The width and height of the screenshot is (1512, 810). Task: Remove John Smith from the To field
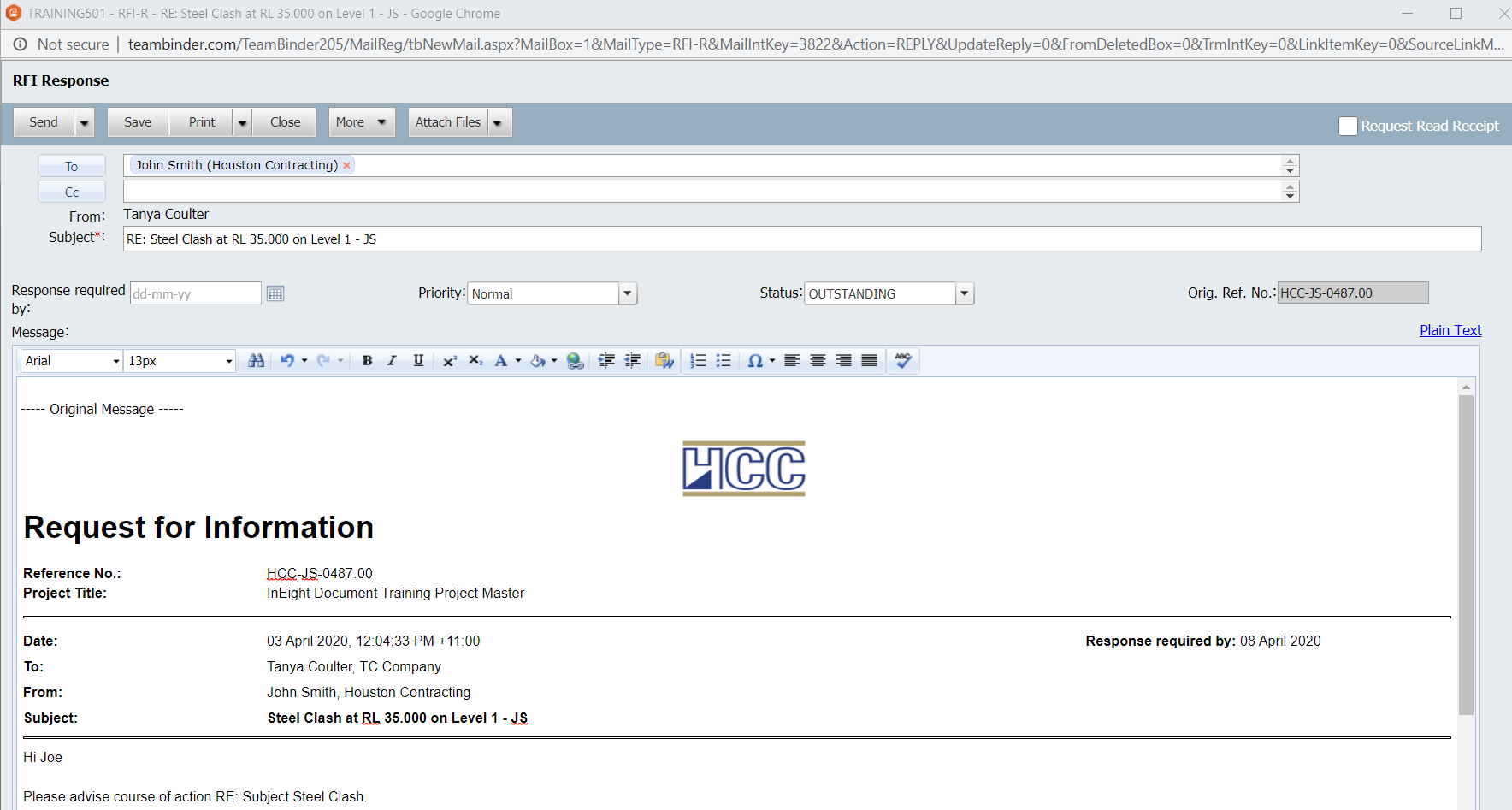point(346,164)
